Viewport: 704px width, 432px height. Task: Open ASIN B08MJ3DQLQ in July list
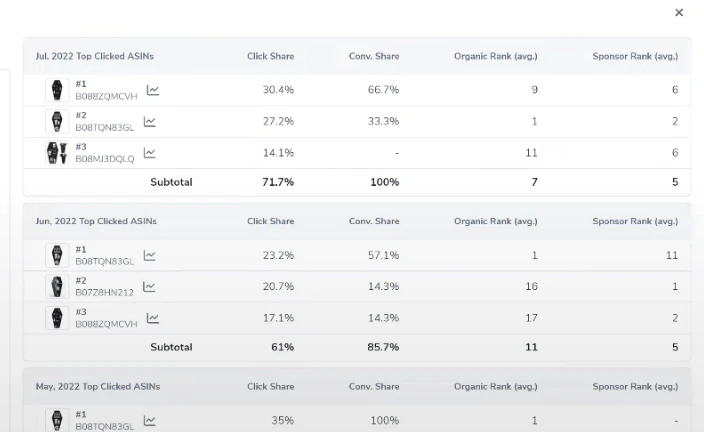click(104, 159)
